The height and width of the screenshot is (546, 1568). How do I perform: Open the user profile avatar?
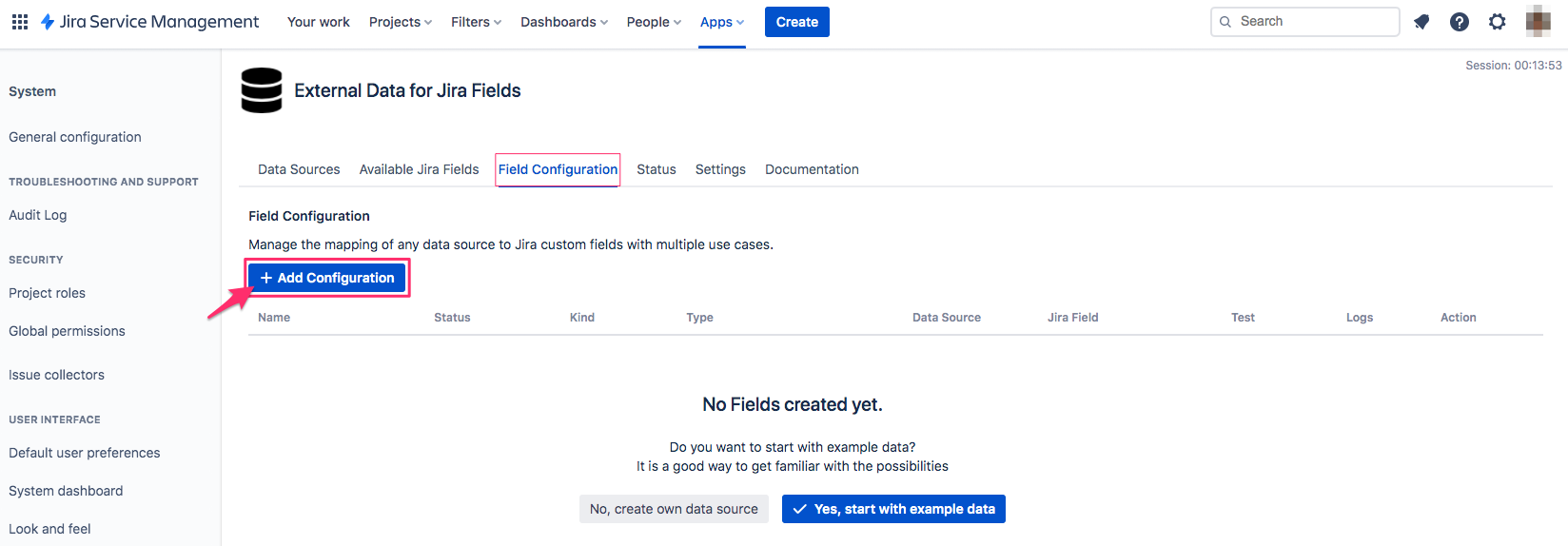pos(1539,21)
